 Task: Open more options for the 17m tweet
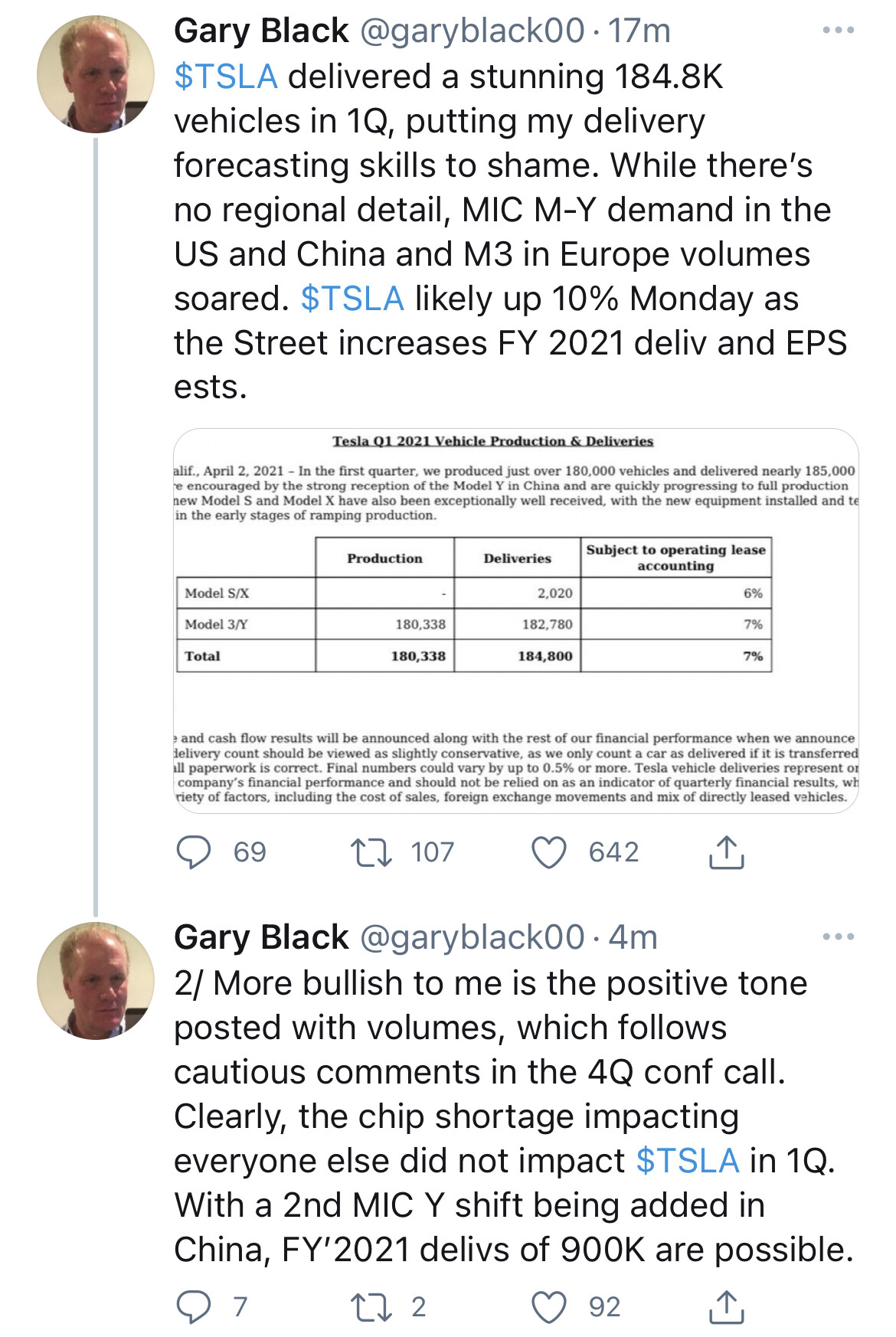pos(838,31)
